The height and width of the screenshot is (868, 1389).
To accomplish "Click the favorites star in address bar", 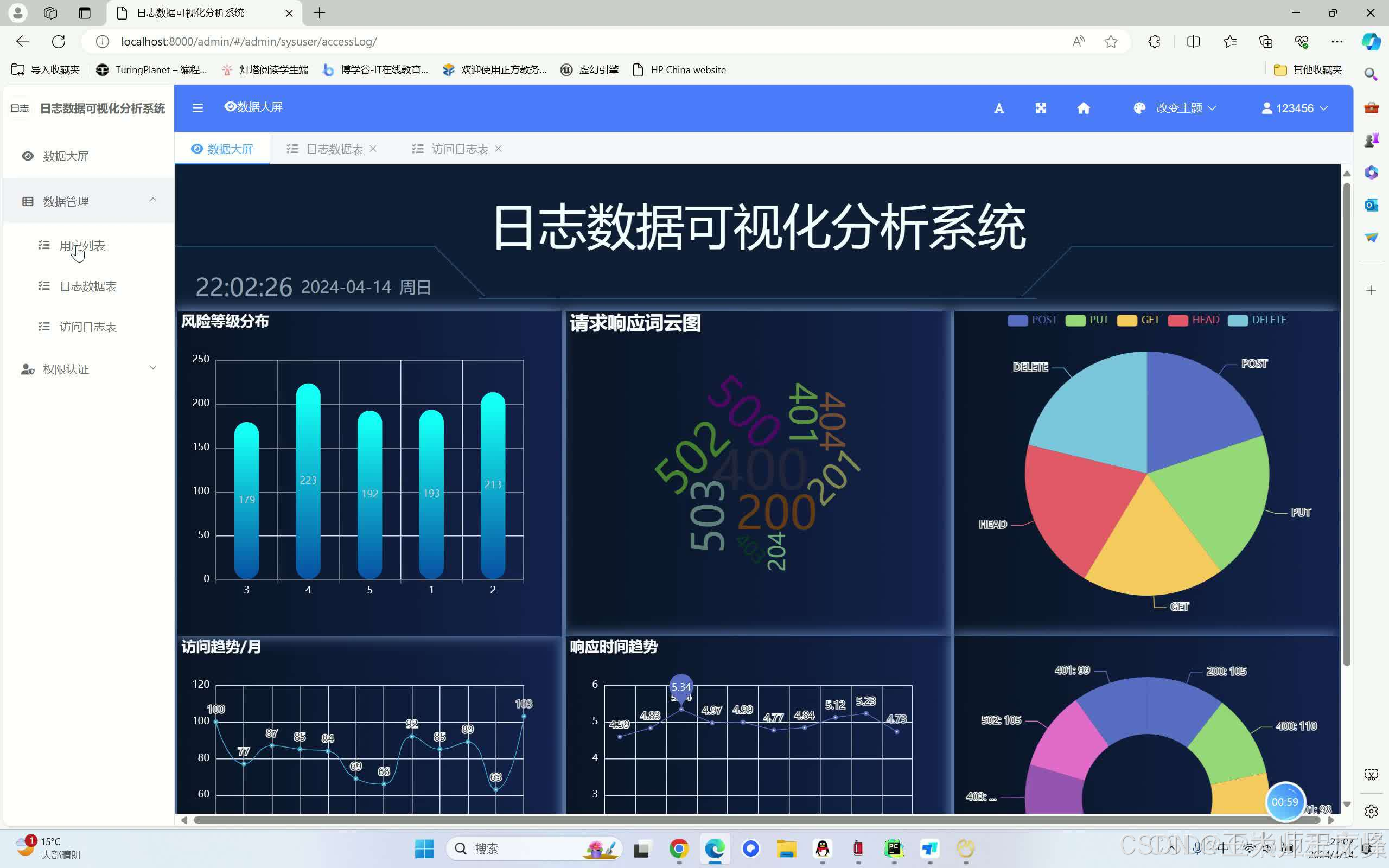I will click(x=1111, y=41).
